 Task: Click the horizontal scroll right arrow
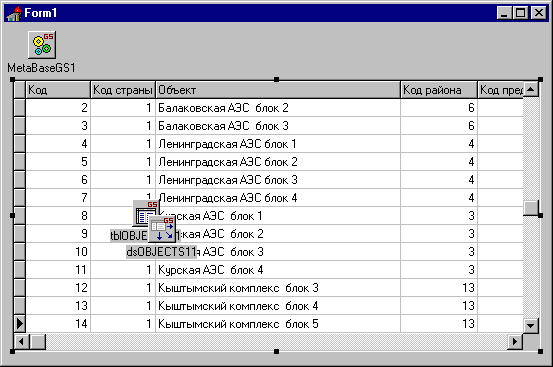(x=515, y=341)
